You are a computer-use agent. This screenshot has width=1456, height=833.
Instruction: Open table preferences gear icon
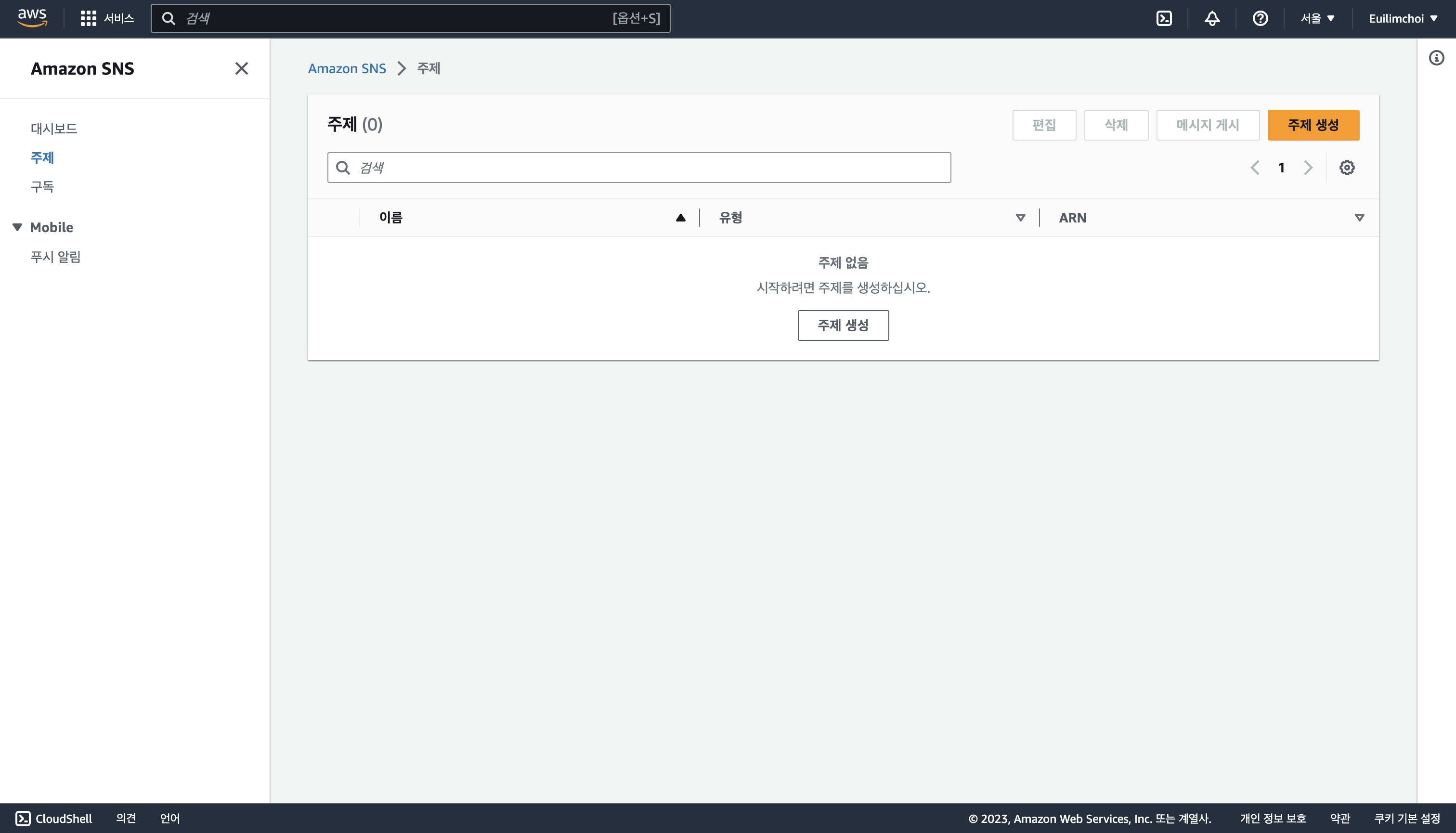click(1347, 168)
